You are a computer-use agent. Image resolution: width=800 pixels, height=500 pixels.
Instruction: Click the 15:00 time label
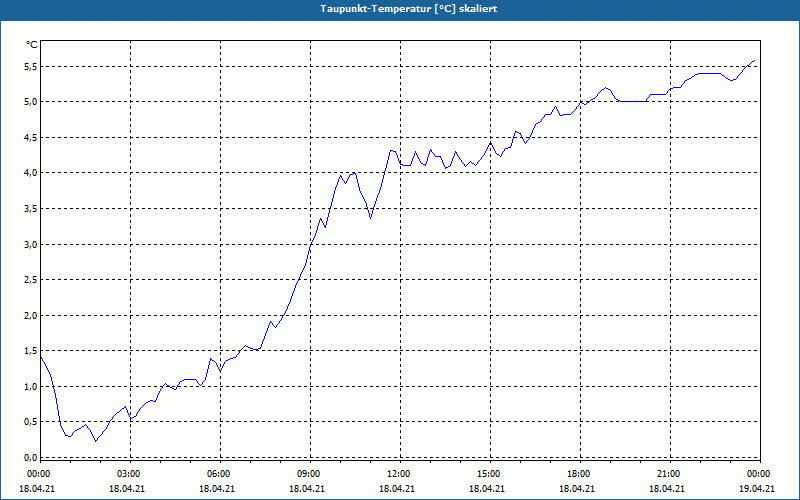(487, 474)
